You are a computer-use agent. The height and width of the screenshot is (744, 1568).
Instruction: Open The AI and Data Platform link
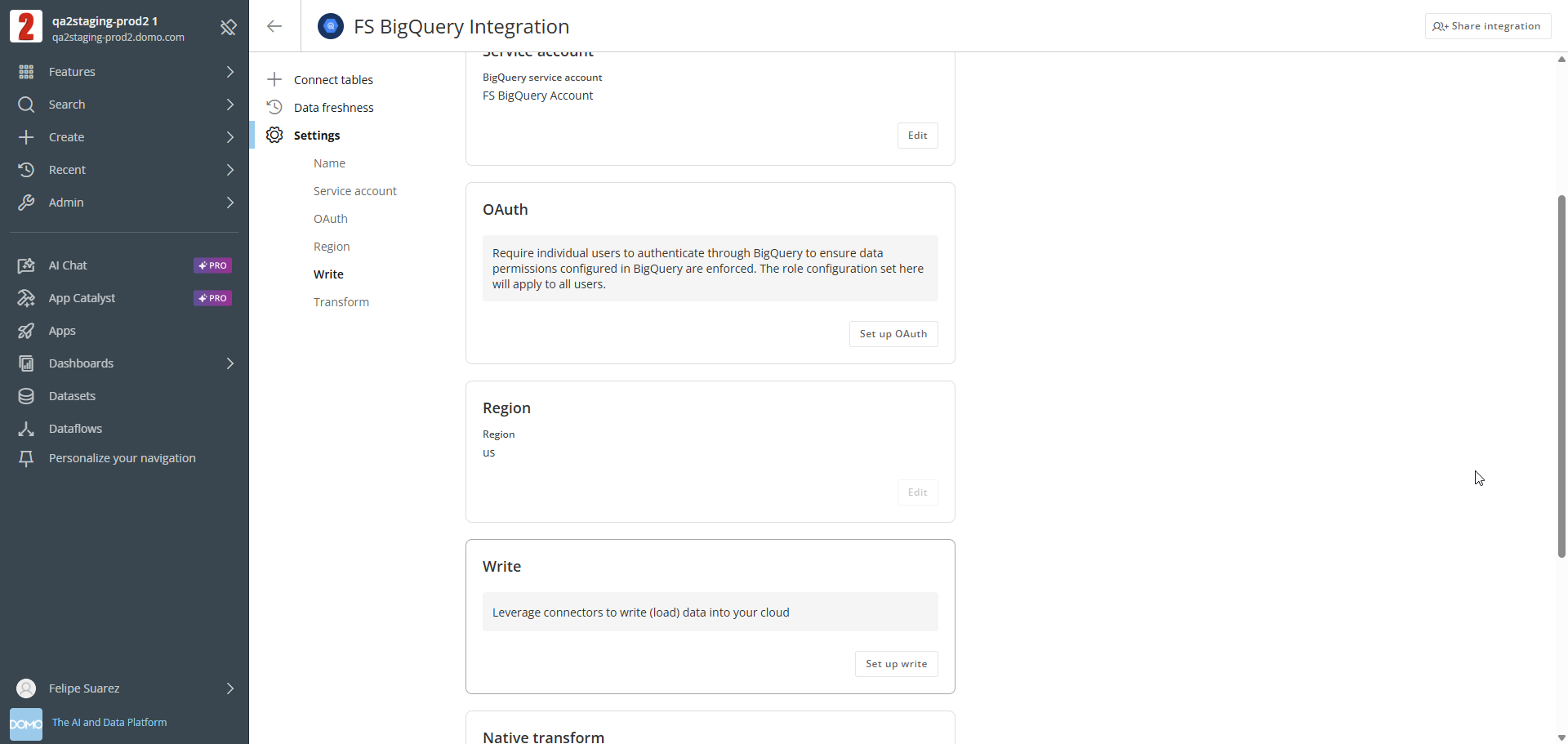(109, 723)
